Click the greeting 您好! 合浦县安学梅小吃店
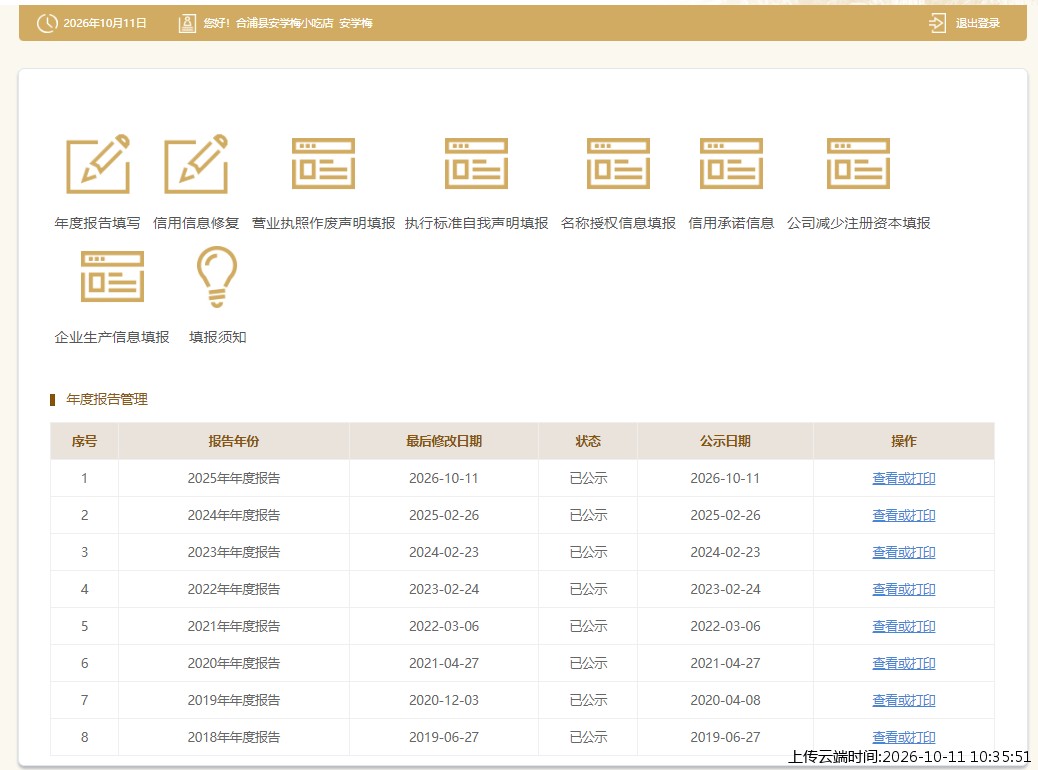 click(x=268, y=23)
